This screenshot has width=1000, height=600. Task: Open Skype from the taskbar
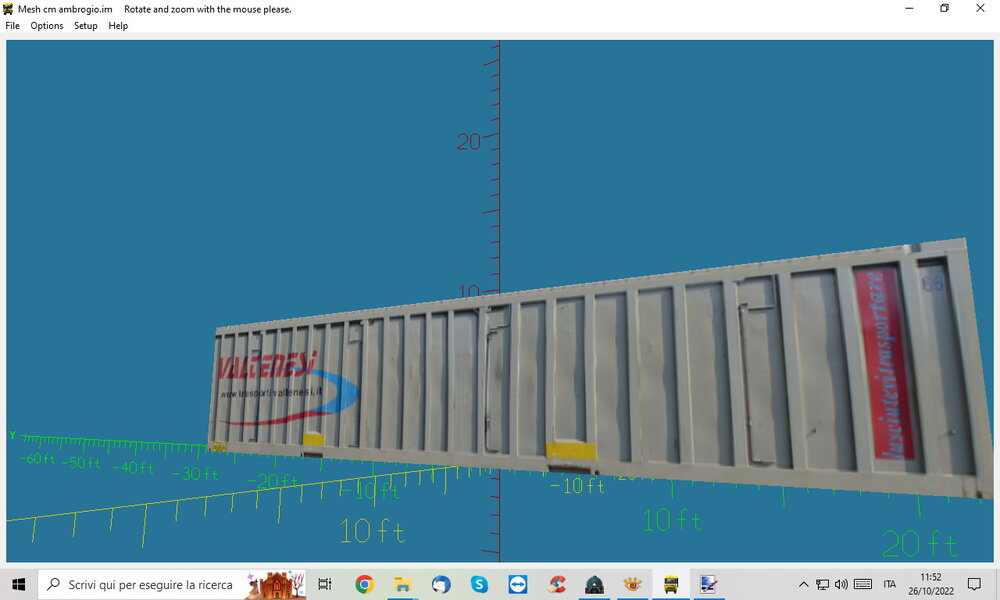click(479, 584)
